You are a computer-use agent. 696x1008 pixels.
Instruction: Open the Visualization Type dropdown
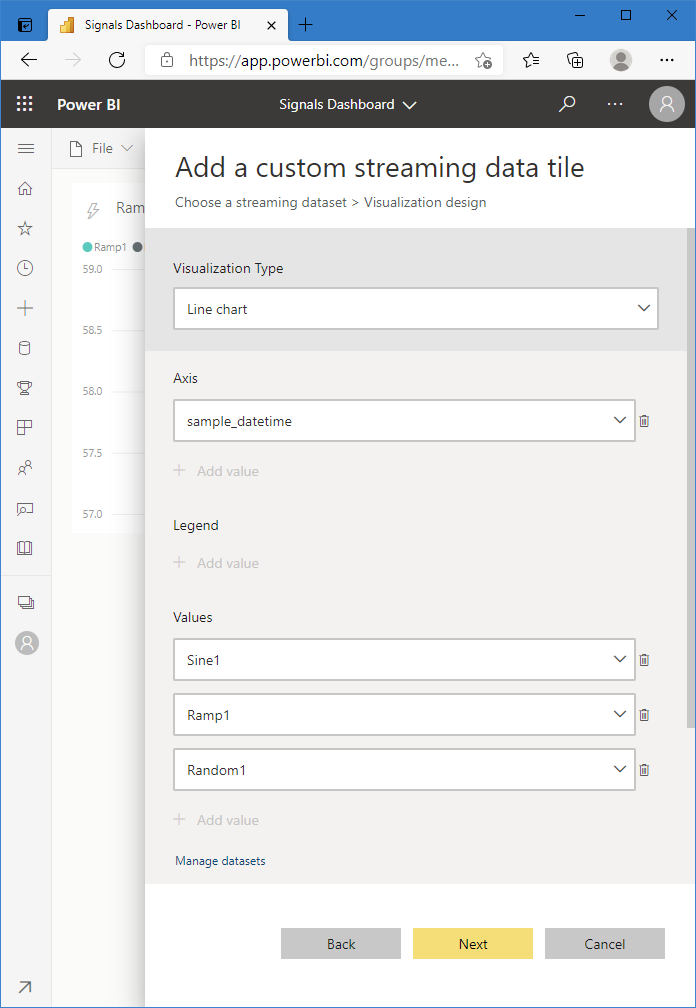416,308
